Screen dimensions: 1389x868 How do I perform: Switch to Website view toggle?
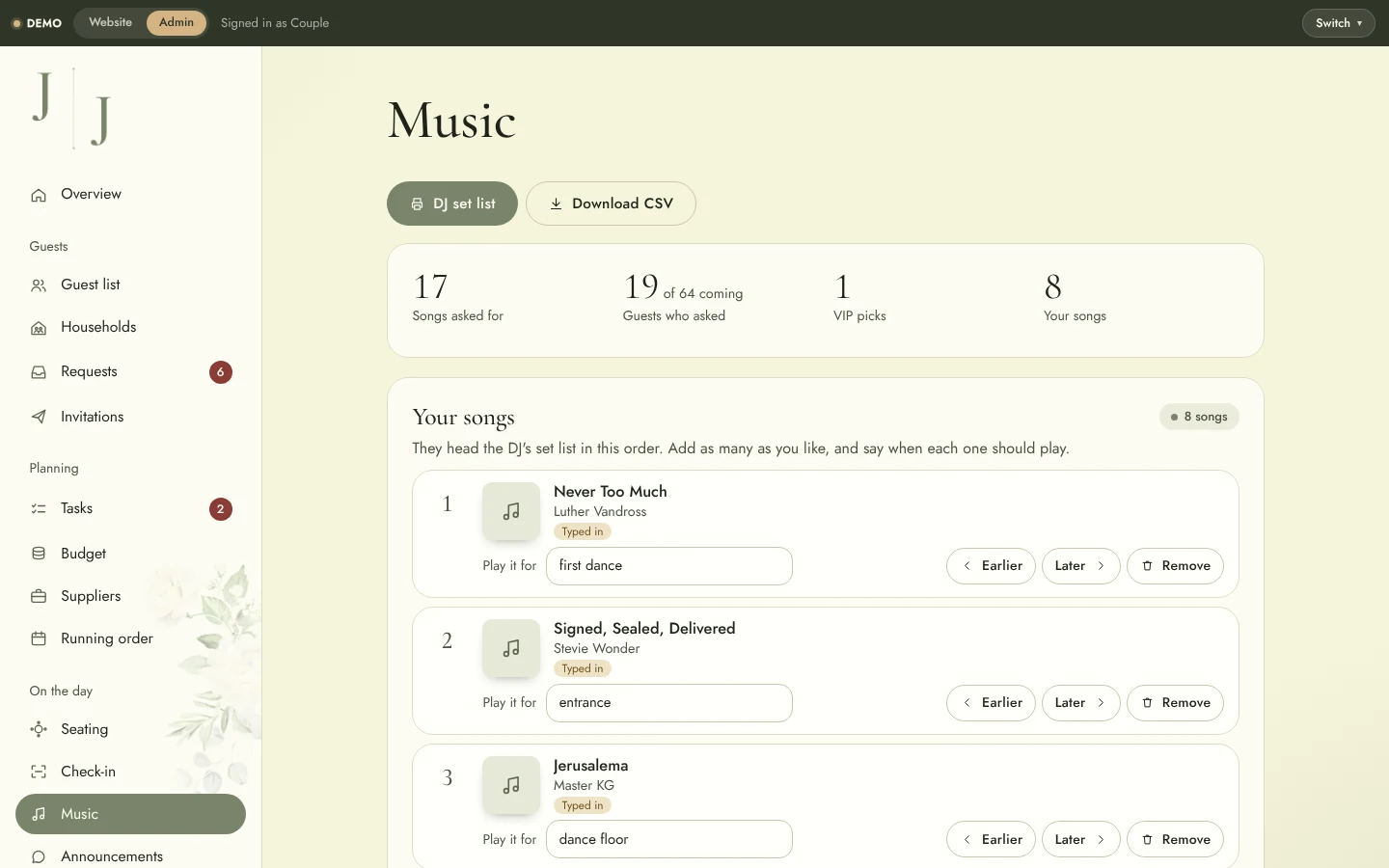[x=110, y=22]
